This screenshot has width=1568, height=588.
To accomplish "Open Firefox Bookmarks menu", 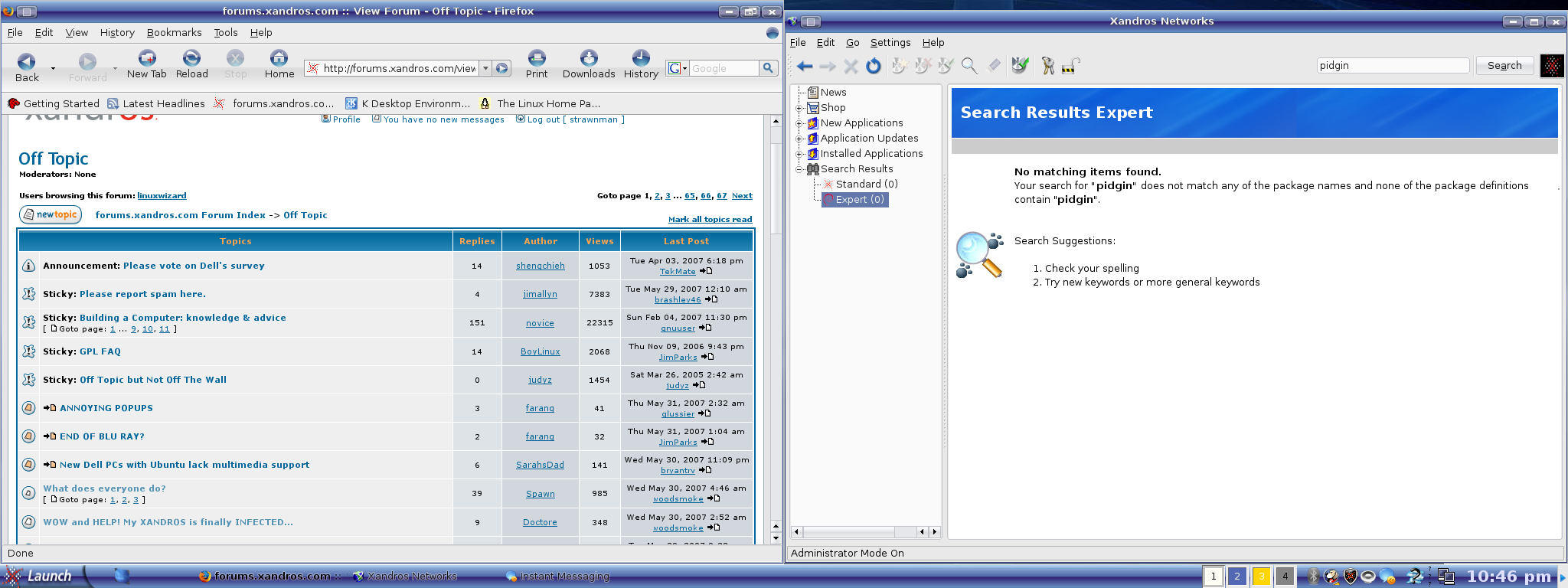I will coord(174,32).
